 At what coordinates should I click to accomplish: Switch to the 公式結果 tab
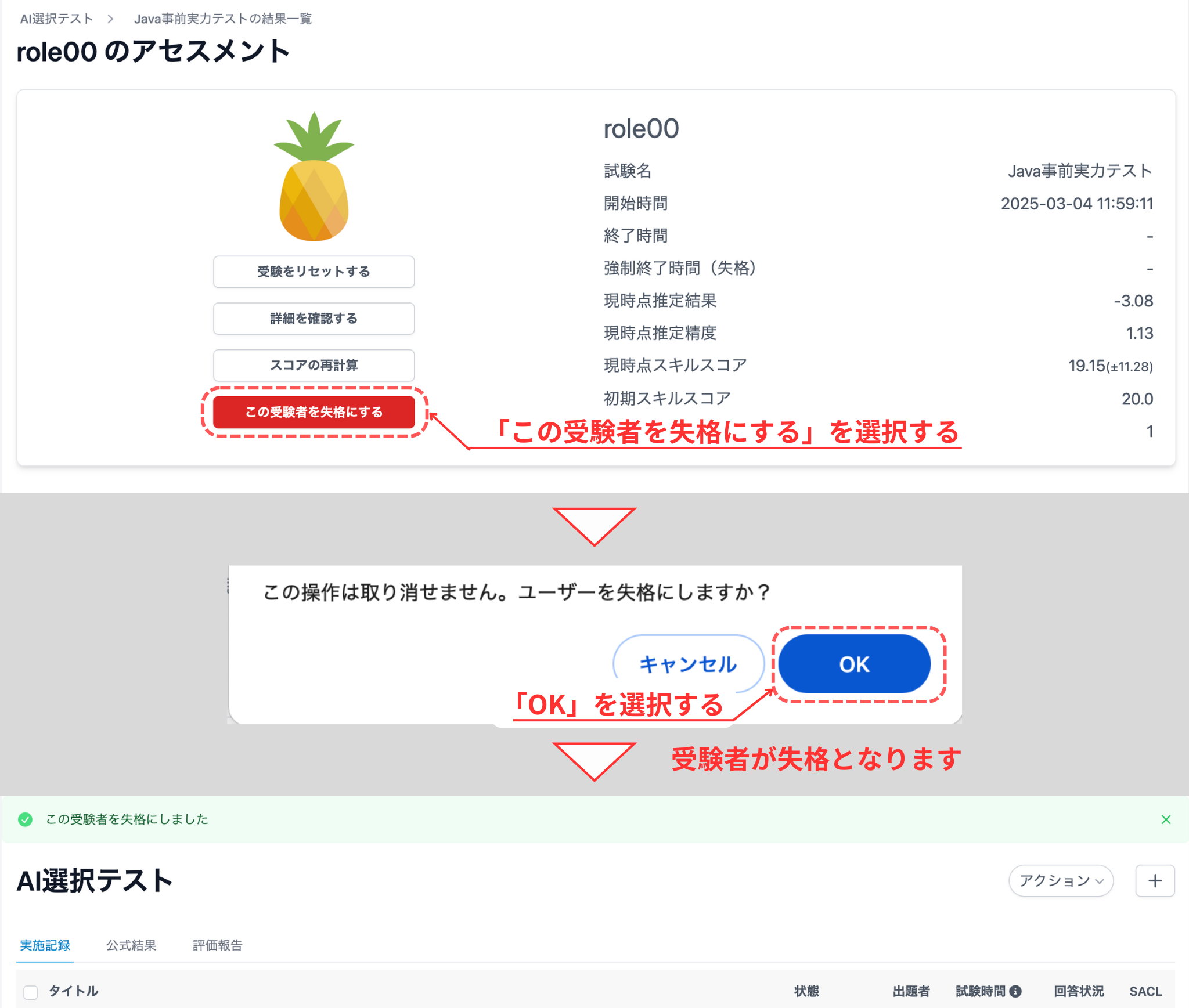point(132,945)
